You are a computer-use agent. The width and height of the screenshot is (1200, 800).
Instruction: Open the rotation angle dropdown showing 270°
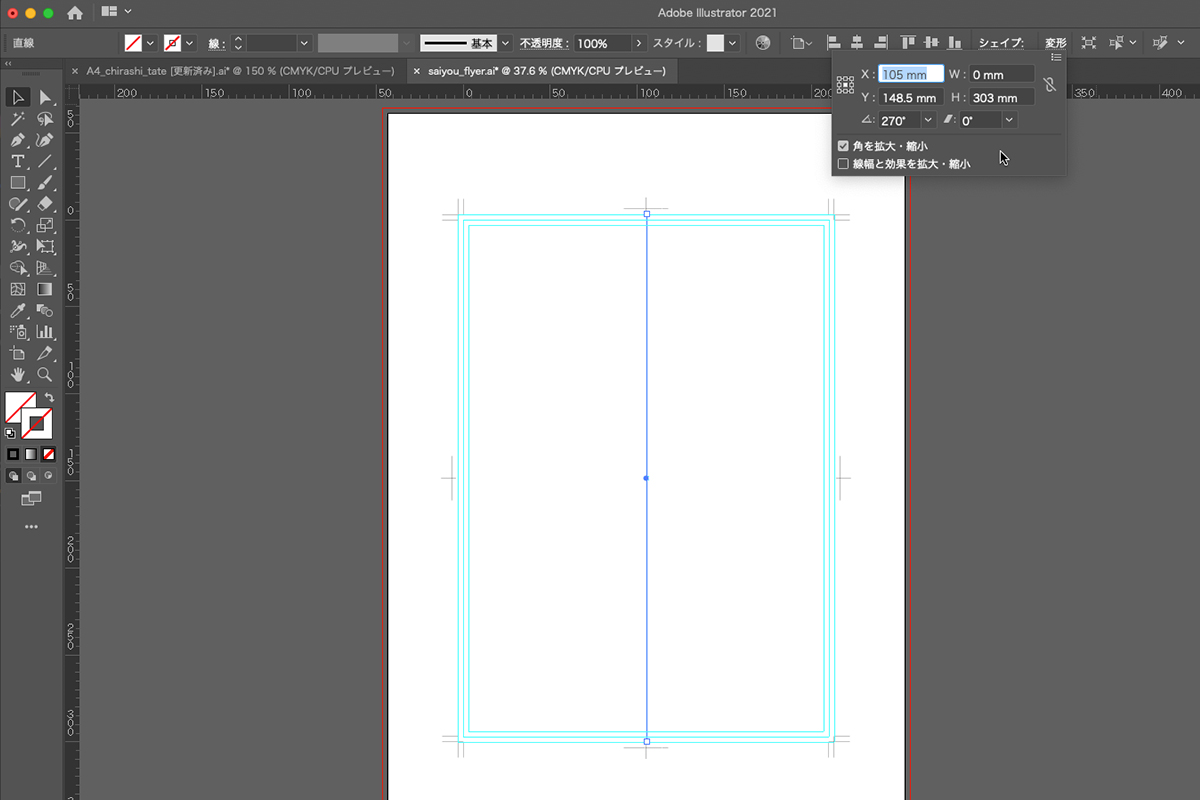coord(929,120)
